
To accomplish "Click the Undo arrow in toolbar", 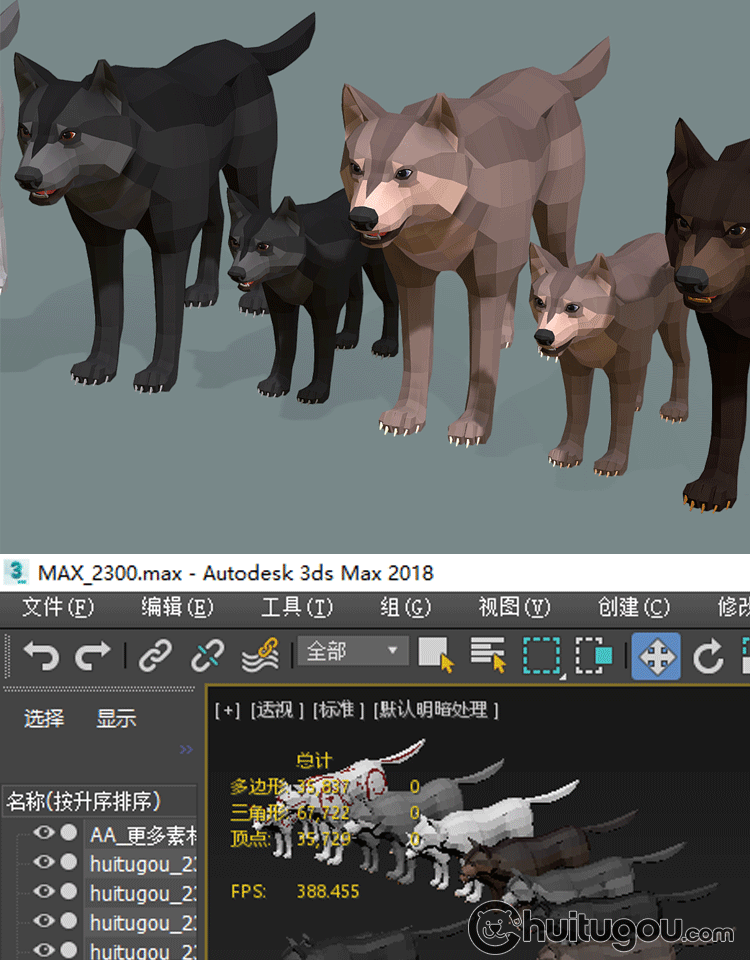I will point(41,656).
